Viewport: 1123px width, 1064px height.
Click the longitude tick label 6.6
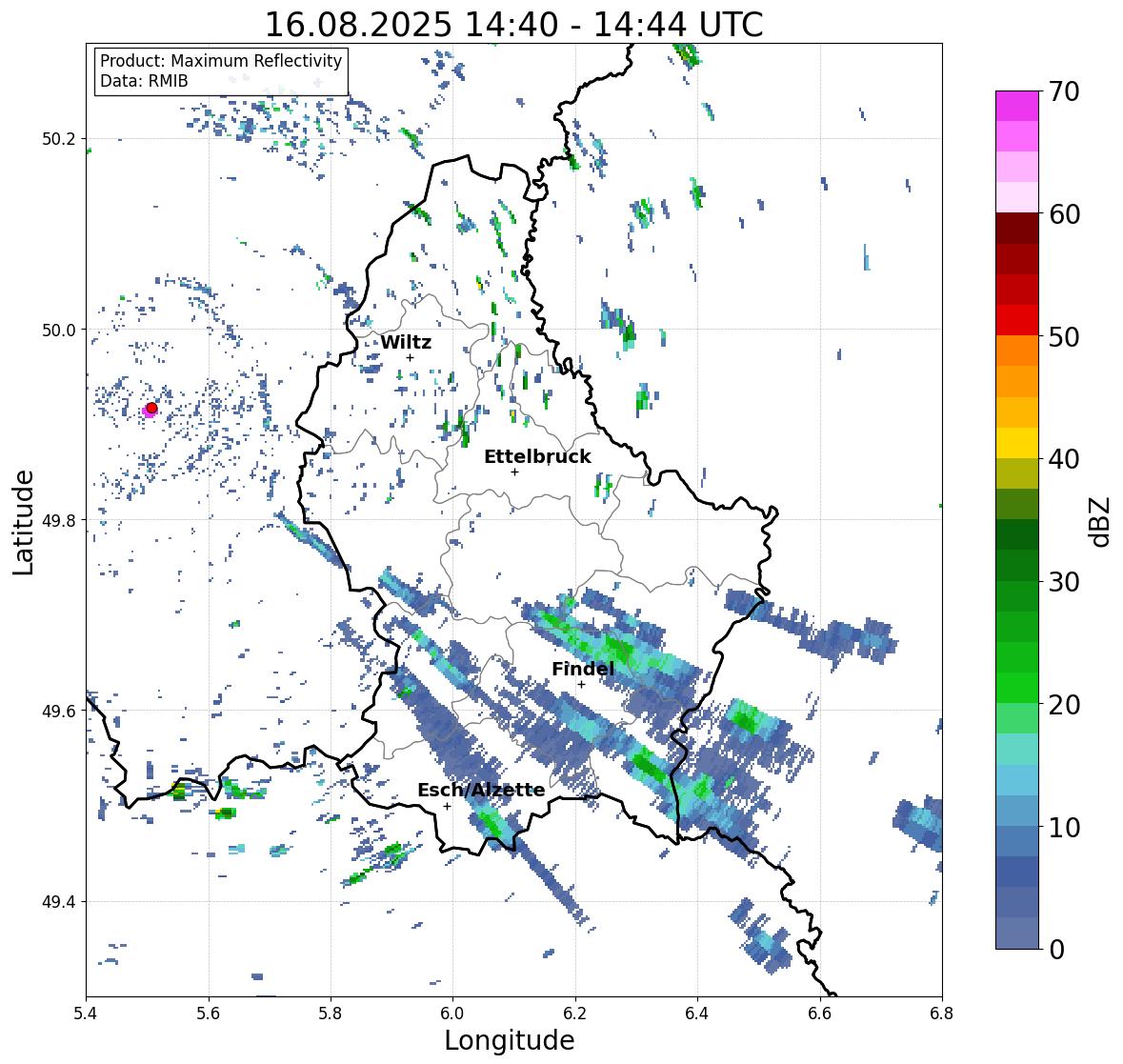(820, 1013)
